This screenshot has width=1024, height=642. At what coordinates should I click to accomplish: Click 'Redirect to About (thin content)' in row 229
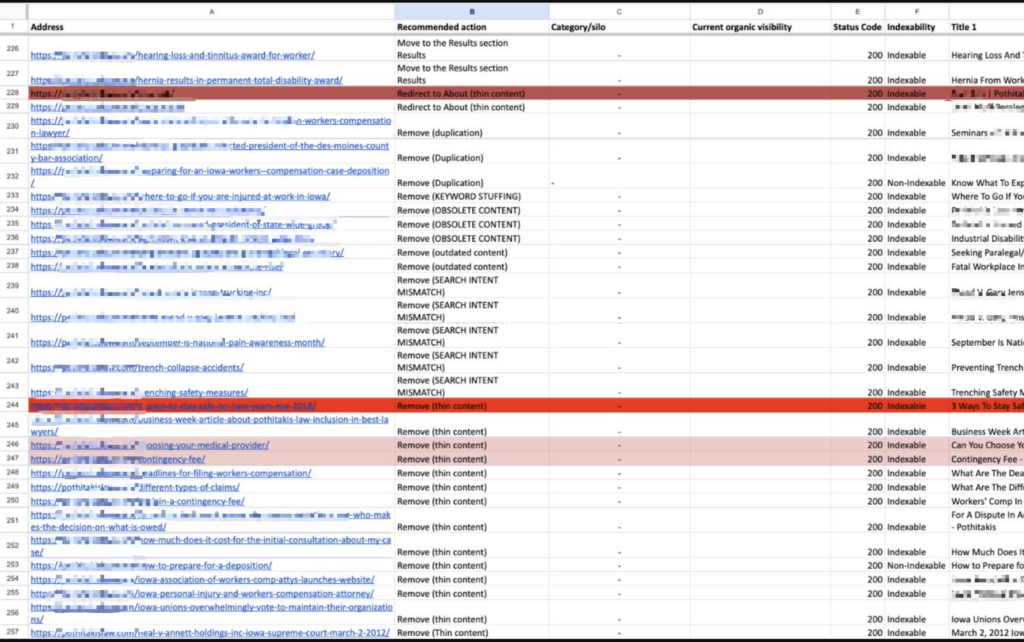(461, 107)
